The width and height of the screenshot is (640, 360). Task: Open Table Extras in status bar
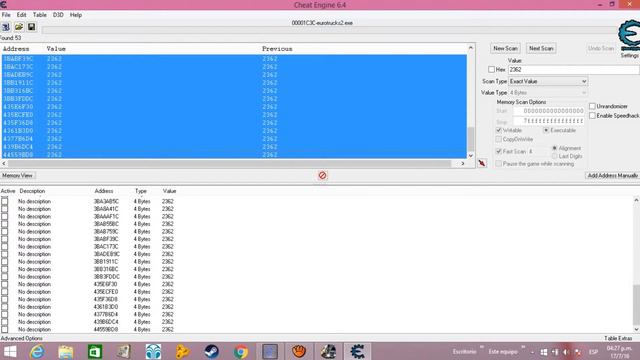pyautogui.click(x=618, y=338)
